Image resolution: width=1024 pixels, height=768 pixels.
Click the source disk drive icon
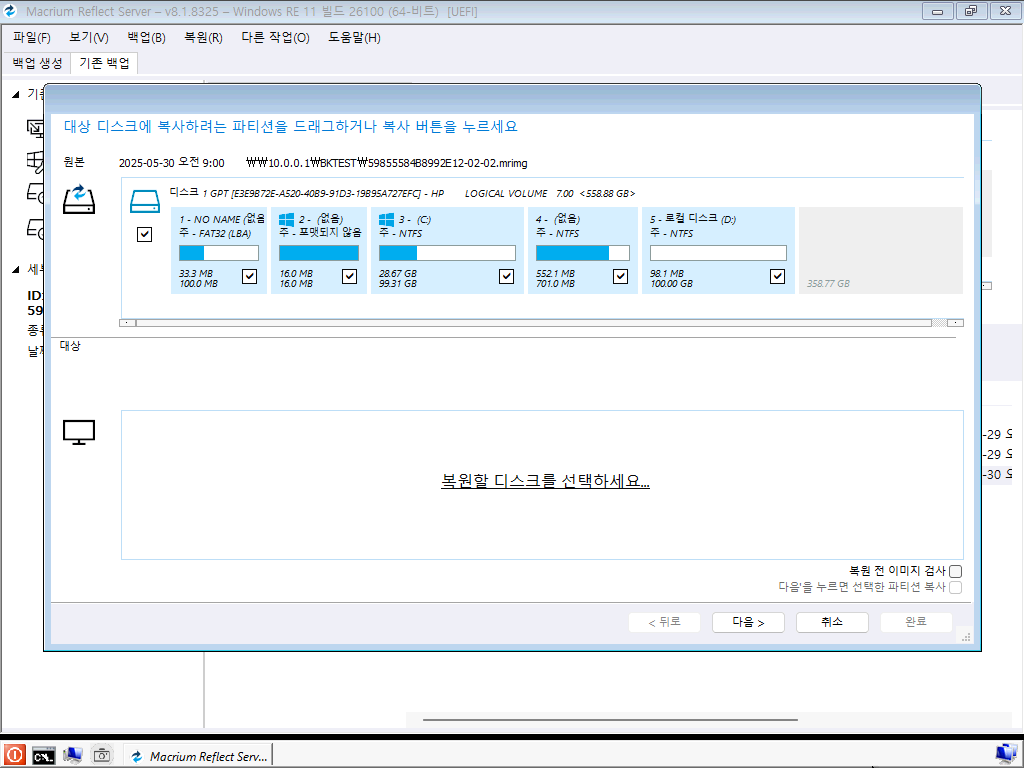pyautogui.click(x=145, y=201)
